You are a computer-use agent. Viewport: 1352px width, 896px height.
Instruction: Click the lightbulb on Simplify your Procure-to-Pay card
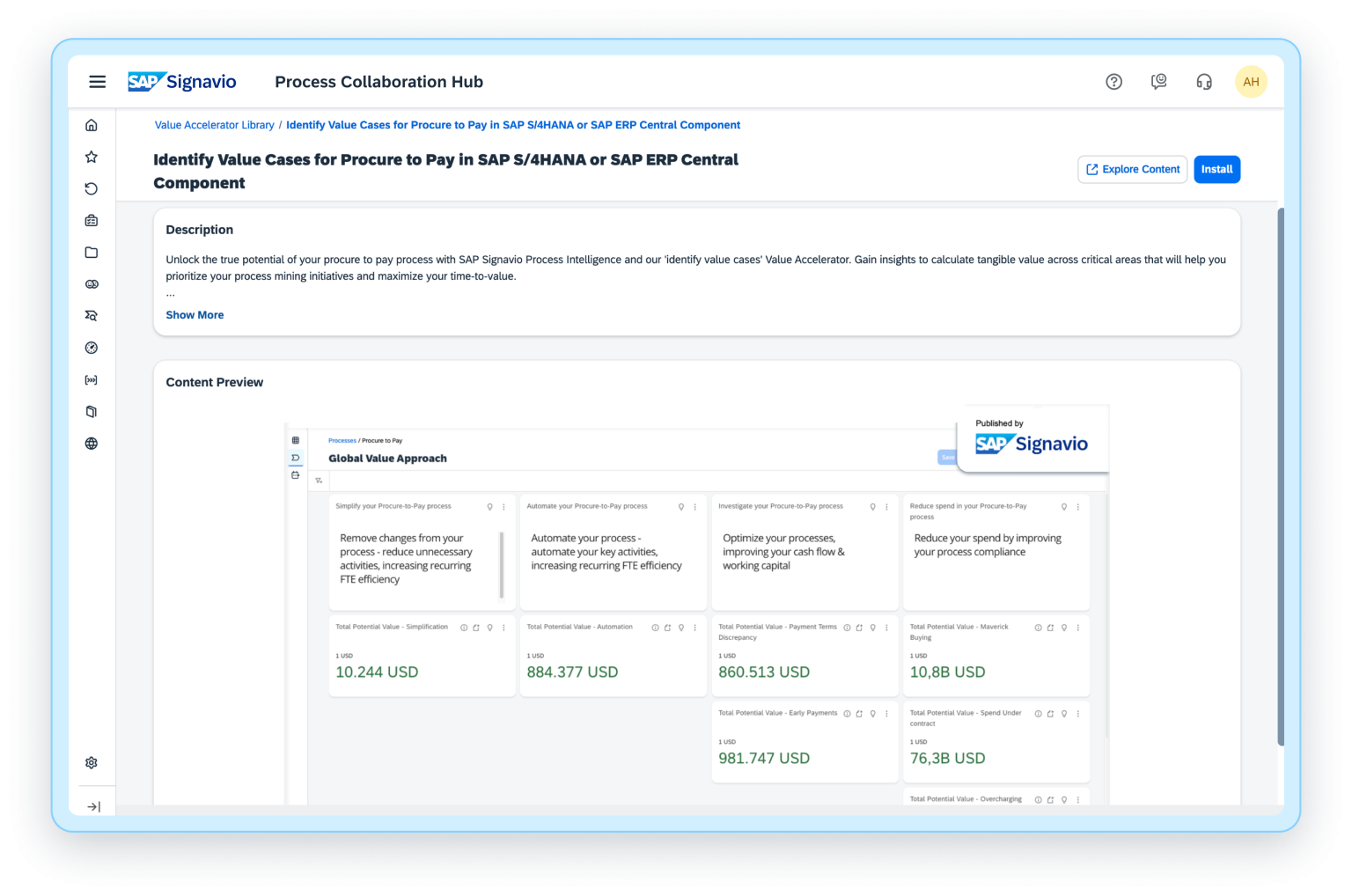(490, 507)
